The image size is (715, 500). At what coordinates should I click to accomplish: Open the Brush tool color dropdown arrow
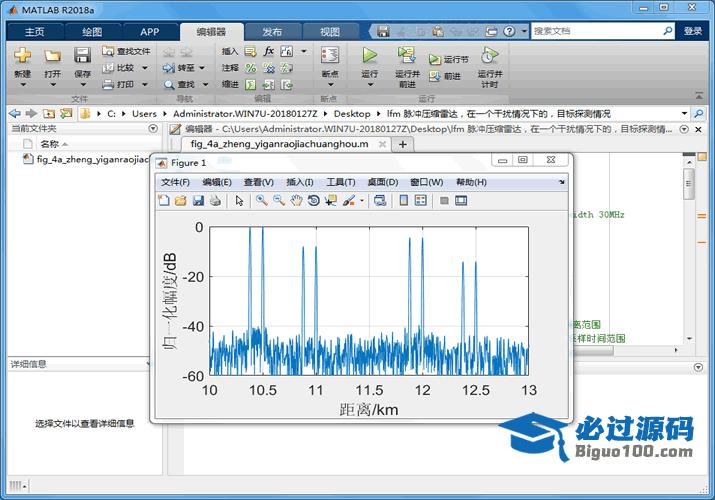(x=362, y=201)
